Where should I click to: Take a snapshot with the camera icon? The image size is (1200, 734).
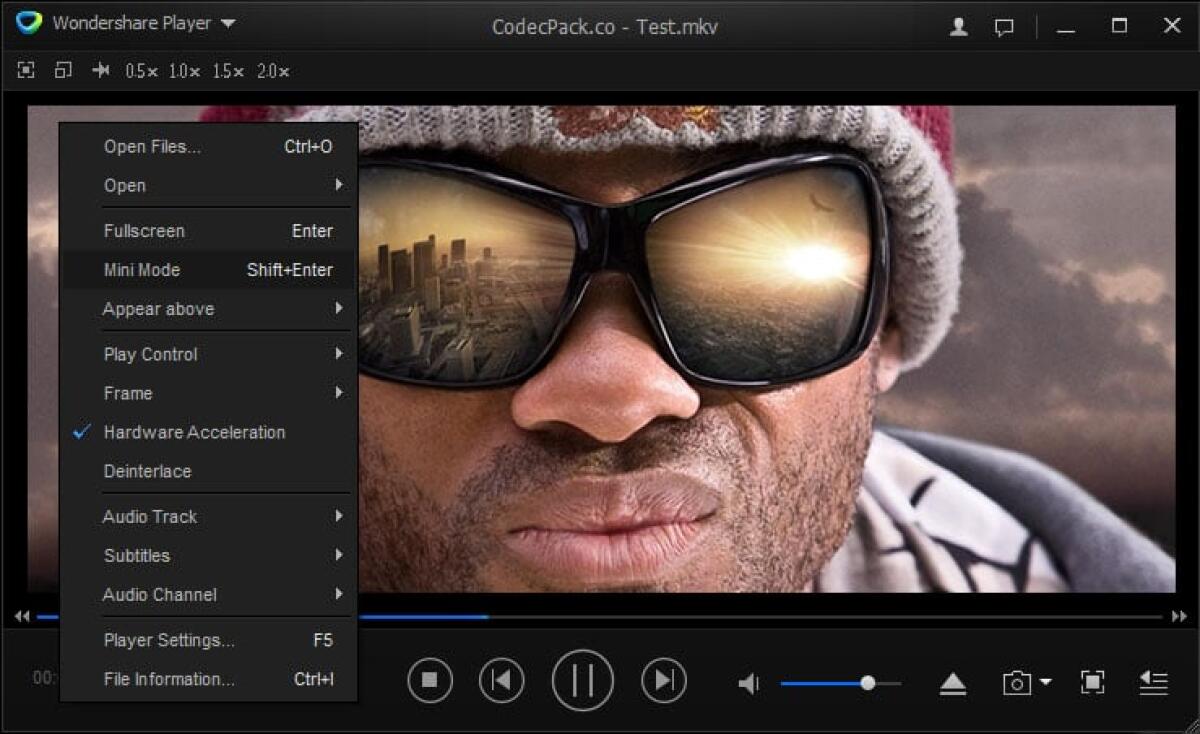(1016, 681)
